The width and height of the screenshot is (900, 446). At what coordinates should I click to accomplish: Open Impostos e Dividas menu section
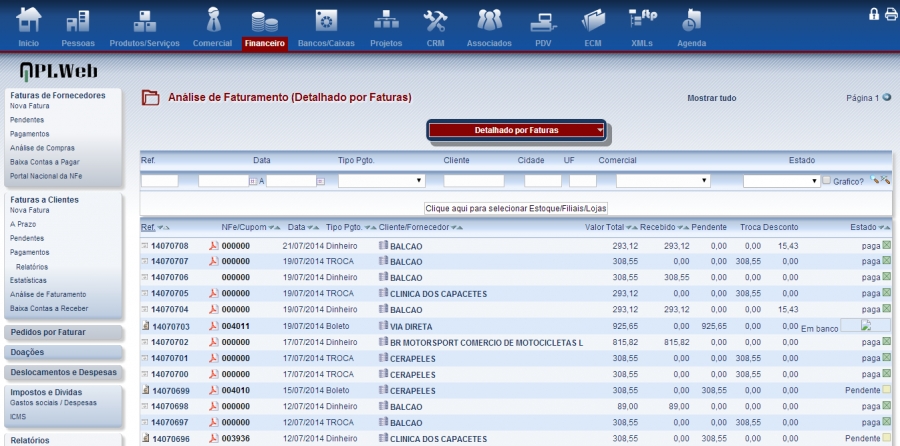(x=46, y=392)
